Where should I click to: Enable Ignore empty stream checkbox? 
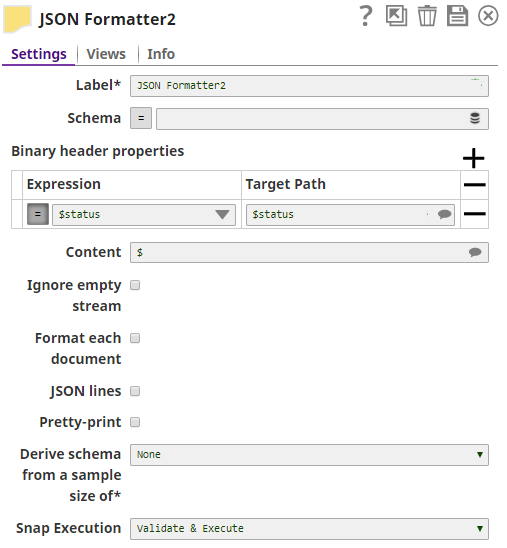pos(135,285)
